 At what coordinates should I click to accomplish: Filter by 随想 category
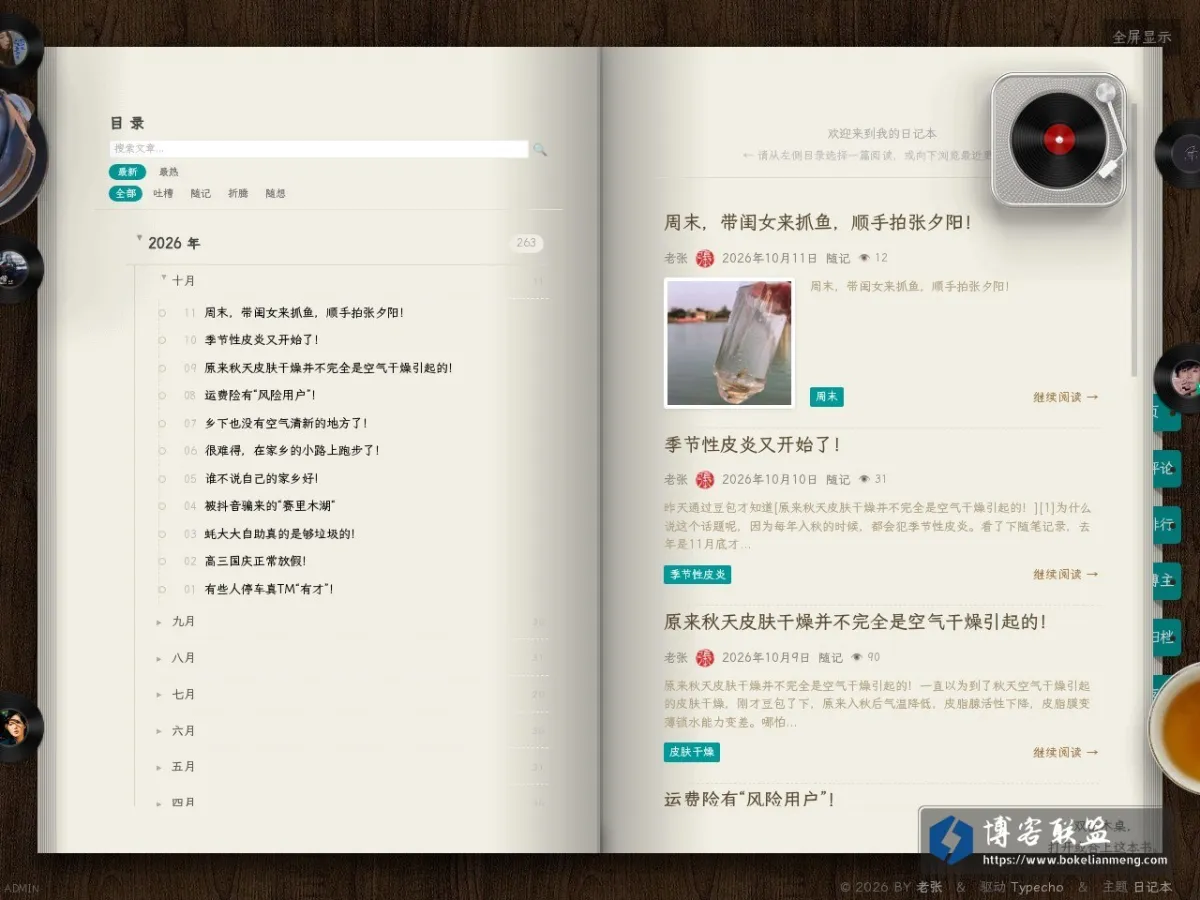275,193
